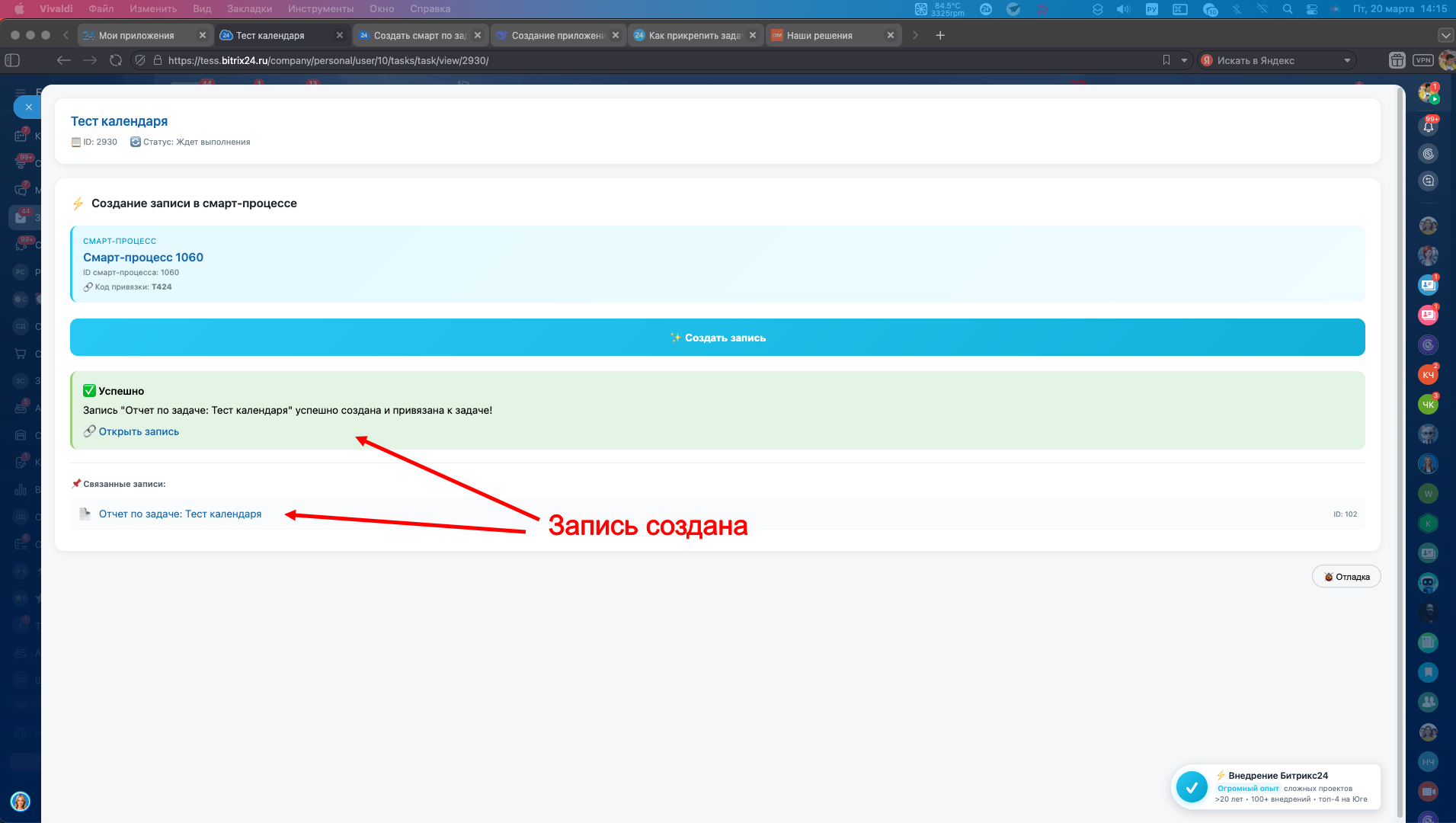The width and height of the screenshot is (1456, 823).
Task: Expand the address bar history dropdown
Action: (1184, 60)
